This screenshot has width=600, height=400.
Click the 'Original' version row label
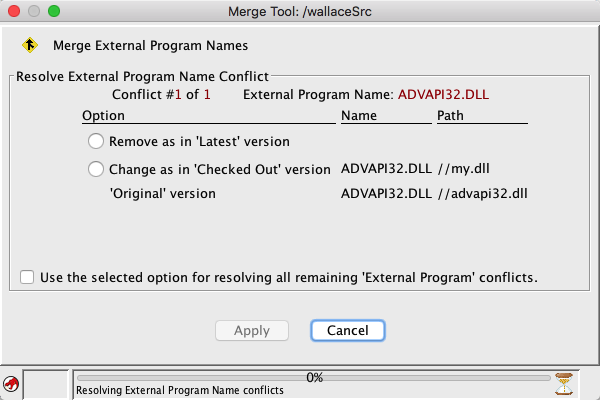[162, 193]
